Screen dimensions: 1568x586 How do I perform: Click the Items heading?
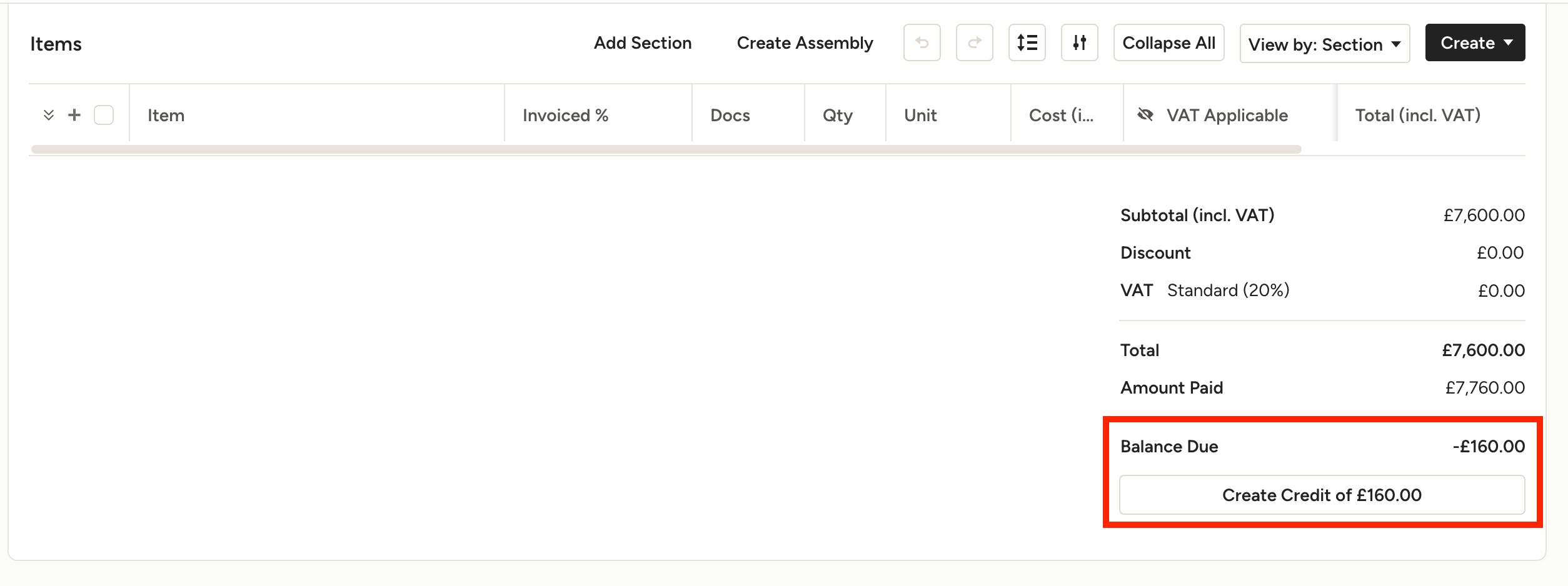(x=56, y=44)
